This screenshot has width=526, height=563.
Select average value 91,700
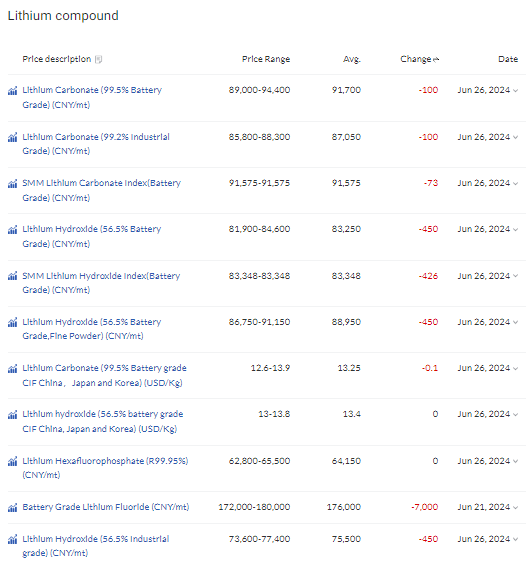click(x=346, y=90)
